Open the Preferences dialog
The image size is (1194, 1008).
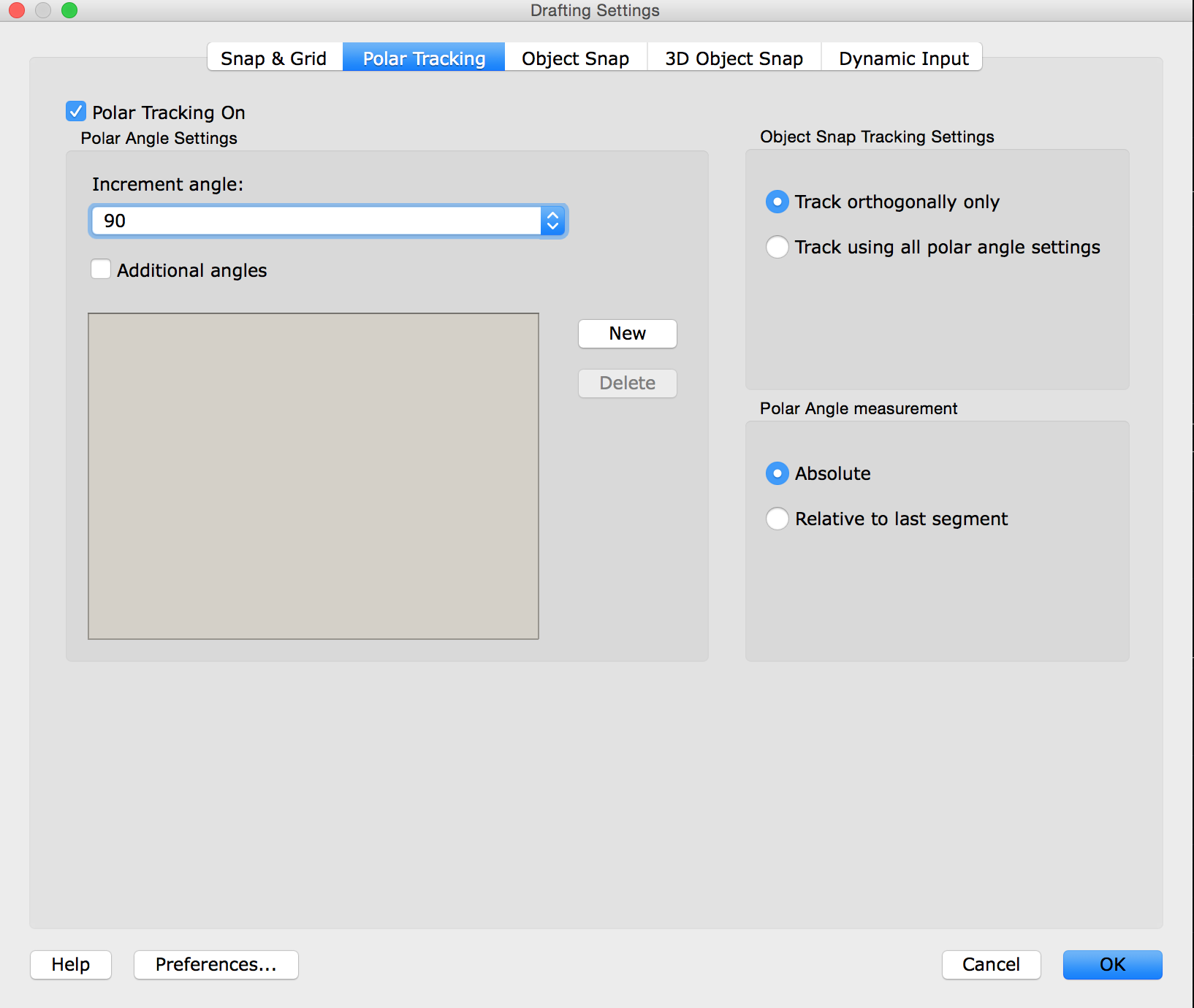click(216, 964)
